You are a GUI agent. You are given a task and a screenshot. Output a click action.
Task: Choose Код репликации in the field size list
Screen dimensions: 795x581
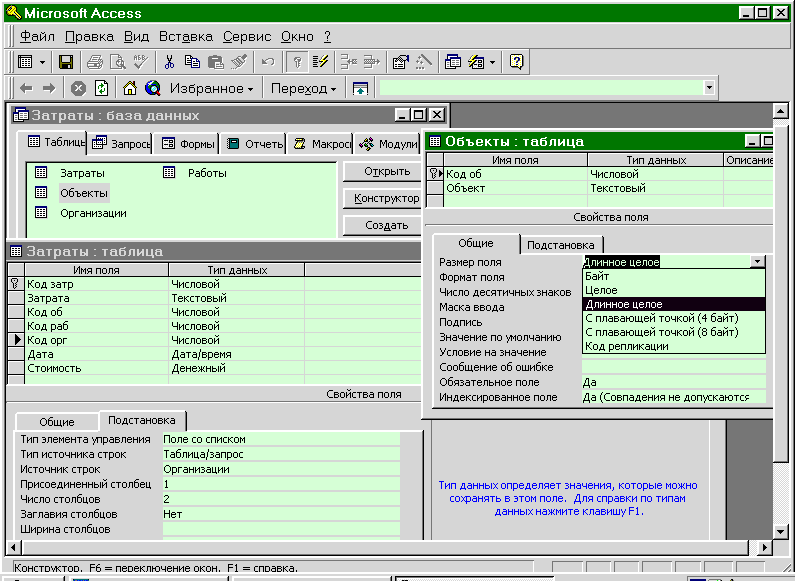coord(674,346)
